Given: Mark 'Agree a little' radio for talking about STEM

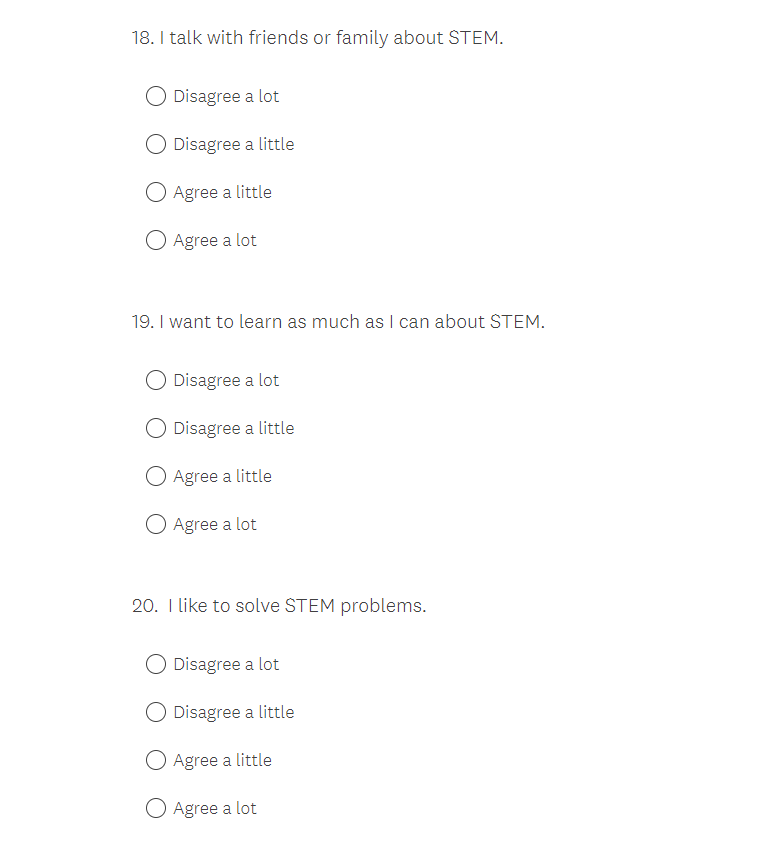Looking at the screenshot, I should pyautogui.click(x=156, y=192).
